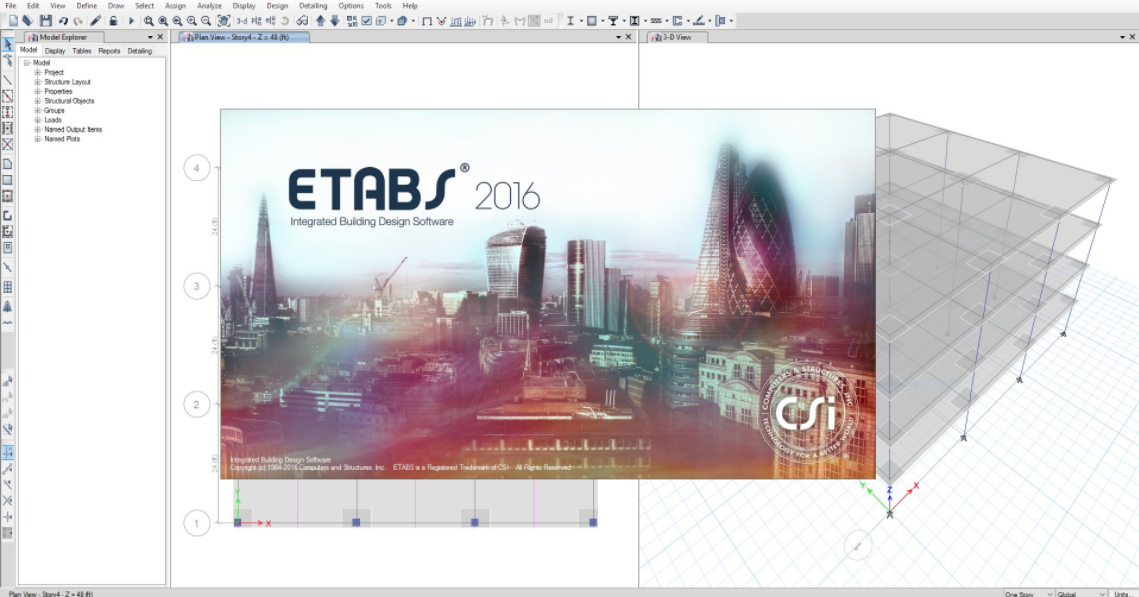Click the rotate 3D view icon
Viewport: 1139px width, 597px height.
coord(285,21)
